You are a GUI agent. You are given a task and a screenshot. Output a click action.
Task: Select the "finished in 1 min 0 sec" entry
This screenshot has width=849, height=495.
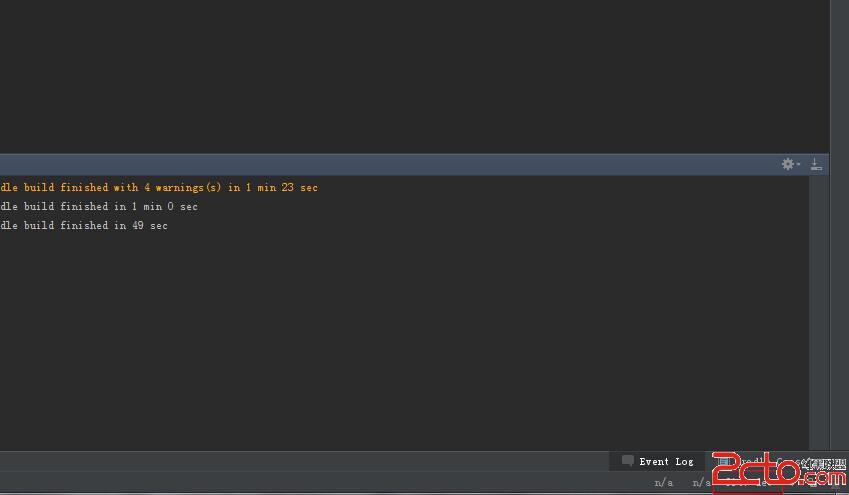click(100, 207)
